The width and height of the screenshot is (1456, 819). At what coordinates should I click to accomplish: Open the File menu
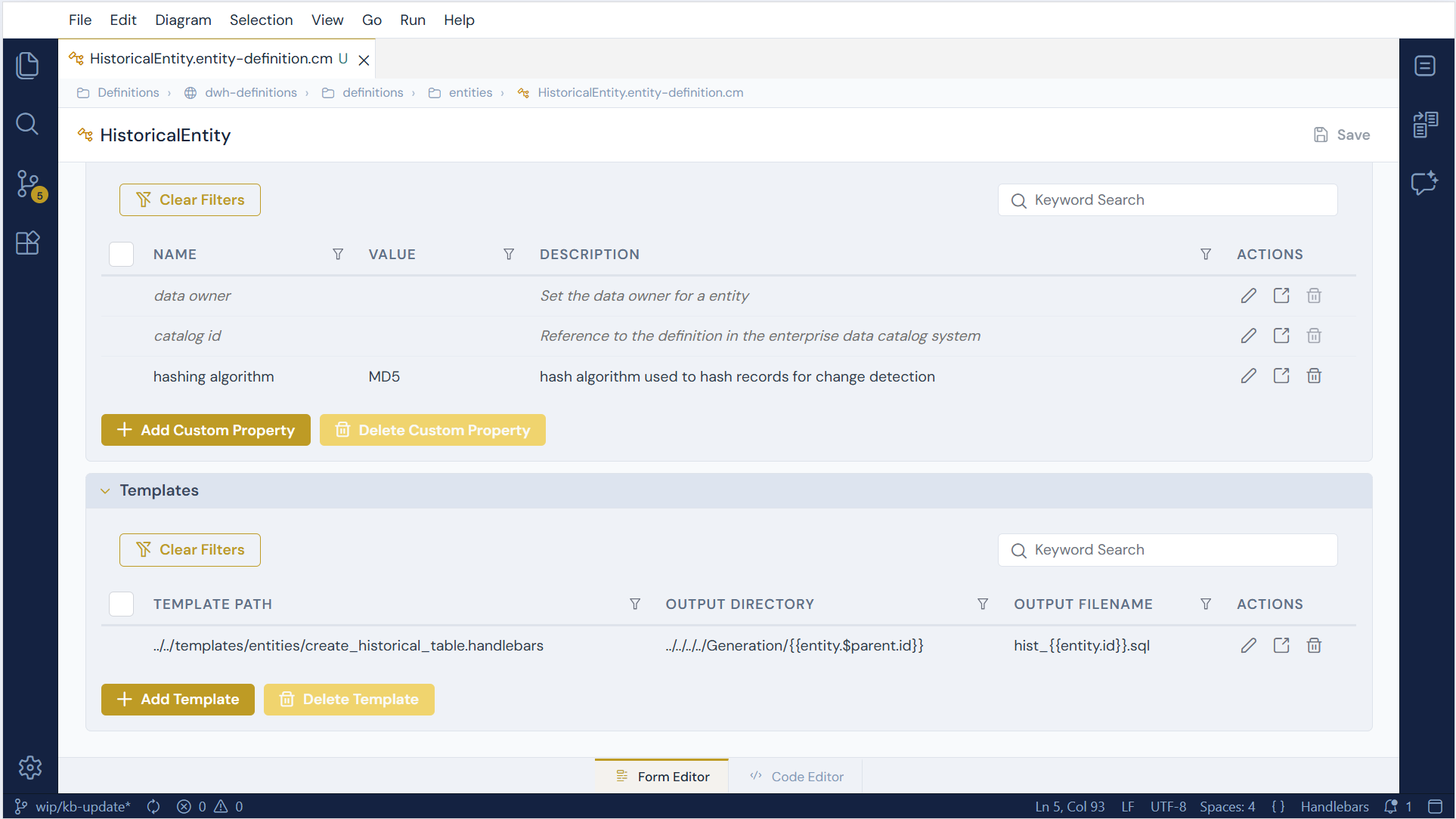[80, 20]
